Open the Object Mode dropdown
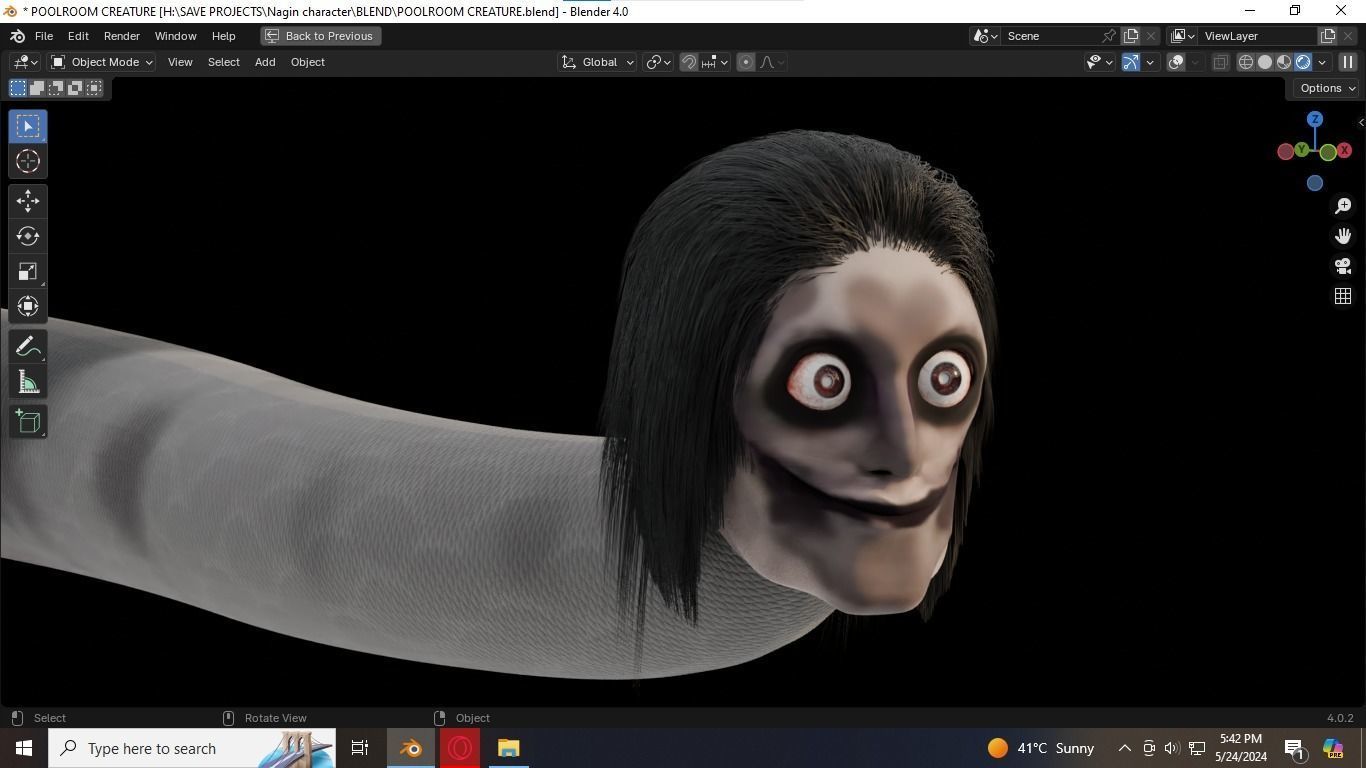Image resolution: width=1366 pixels, height=768 pixels. (x=101, y=62)
